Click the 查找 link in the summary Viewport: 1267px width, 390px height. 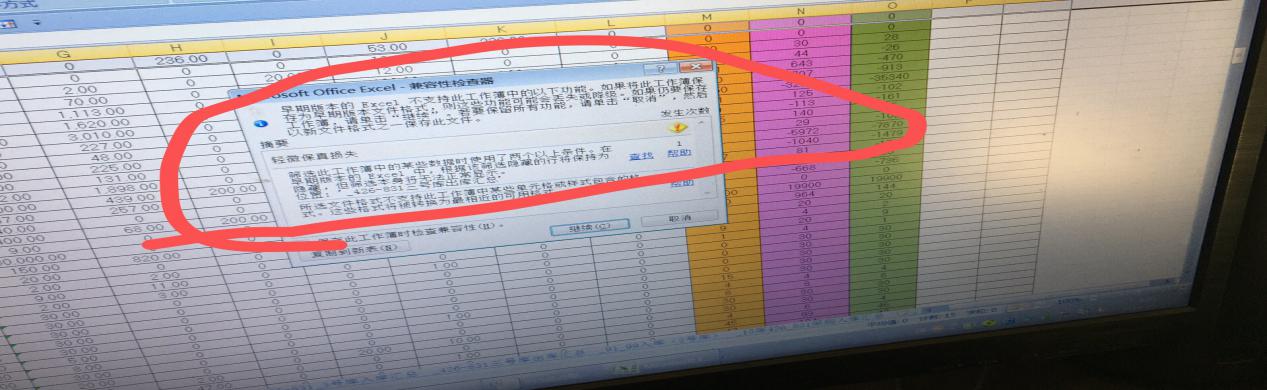click(641, 156)
